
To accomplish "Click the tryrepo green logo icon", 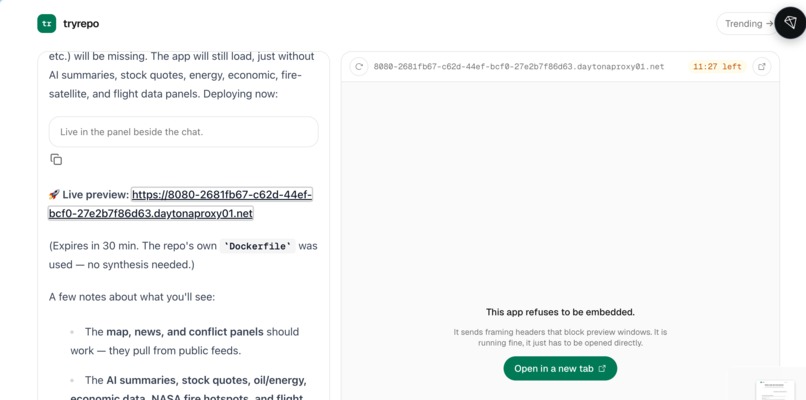I will 47,24.
